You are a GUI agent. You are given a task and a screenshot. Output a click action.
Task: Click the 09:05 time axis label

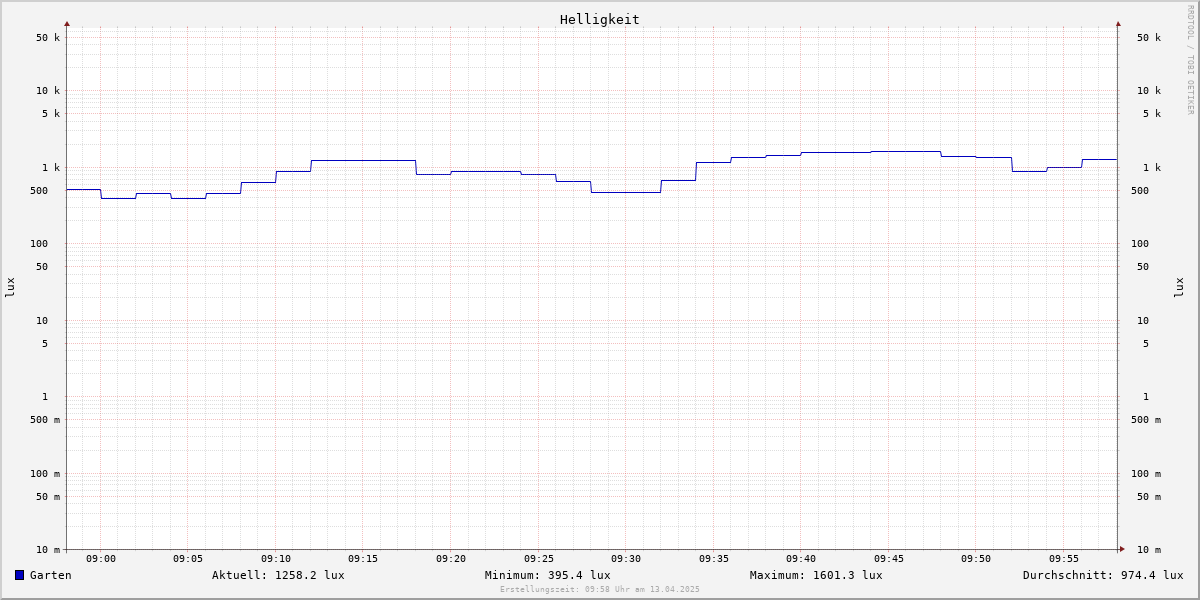click(x=188, y=559)
